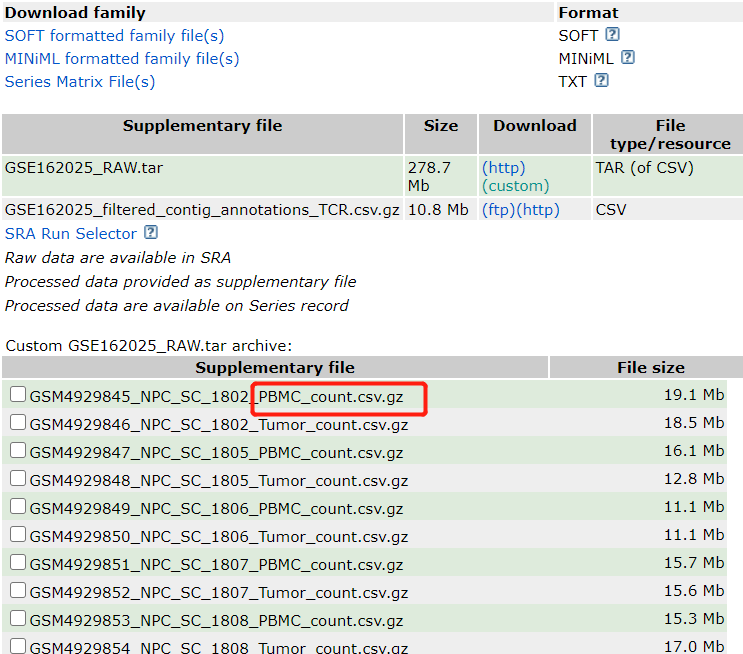Click help icon beside MINiML format
This screenshot has height=654, width=743.
[627, 58]
